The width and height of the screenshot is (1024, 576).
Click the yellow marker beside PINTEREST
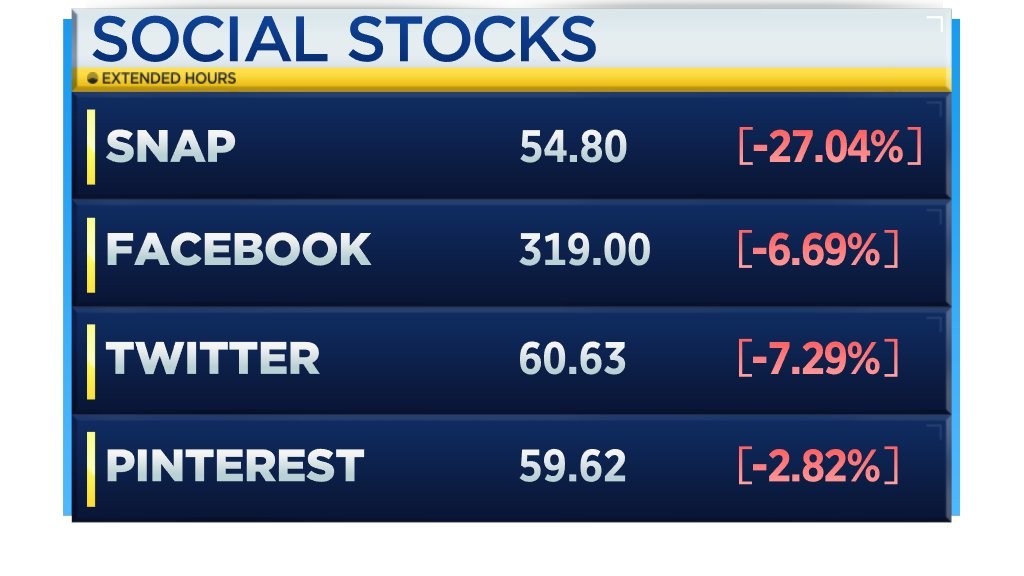coord(91,468)
